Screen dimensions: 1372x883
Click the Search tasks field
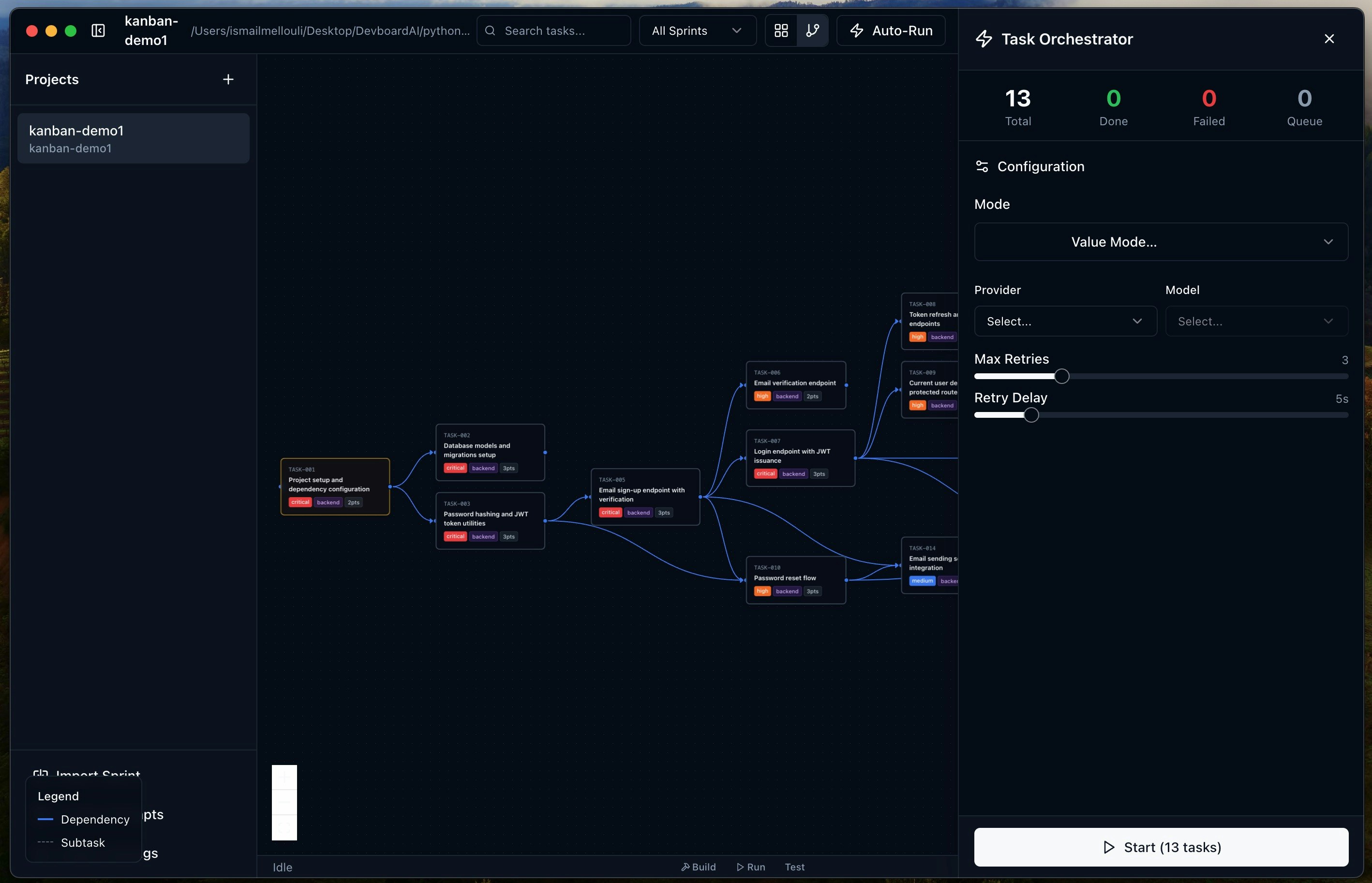[x=552, y=30]
